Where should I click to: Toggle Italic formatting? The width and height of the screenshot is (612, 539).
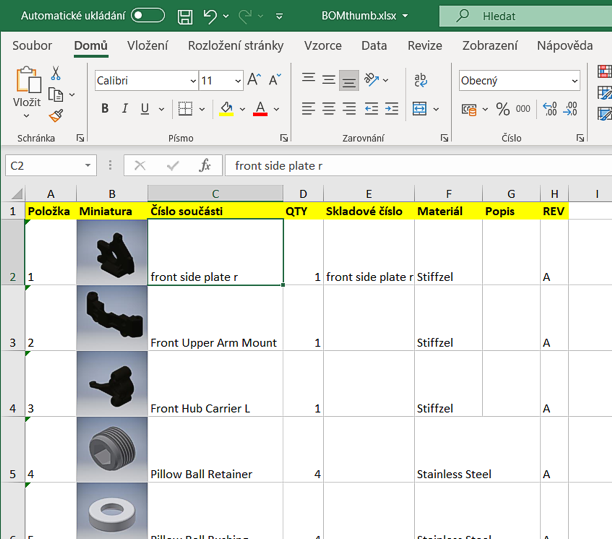tap(125, 109)
